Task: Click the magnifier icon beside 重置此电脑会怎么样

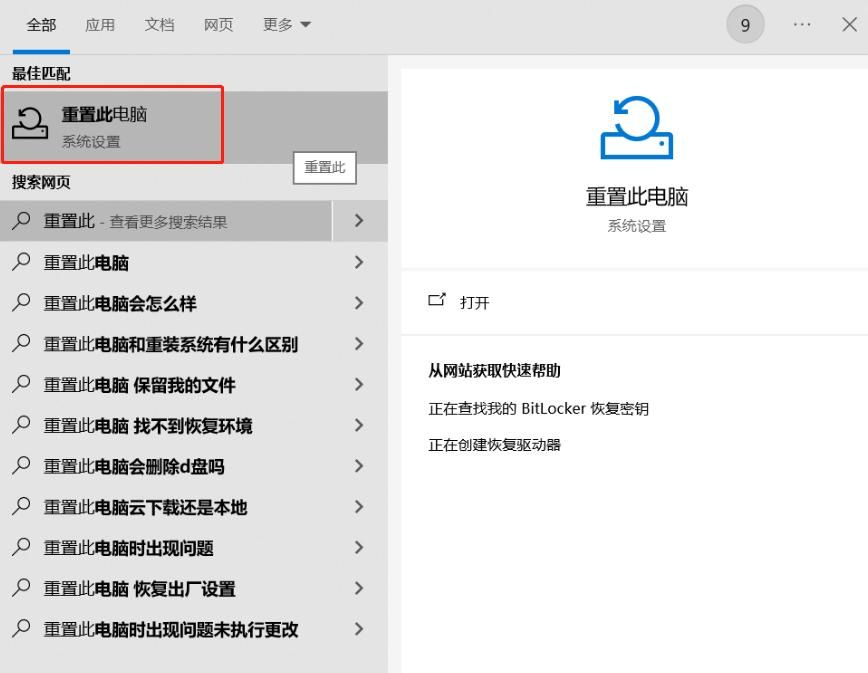Action: click(22, 302)
